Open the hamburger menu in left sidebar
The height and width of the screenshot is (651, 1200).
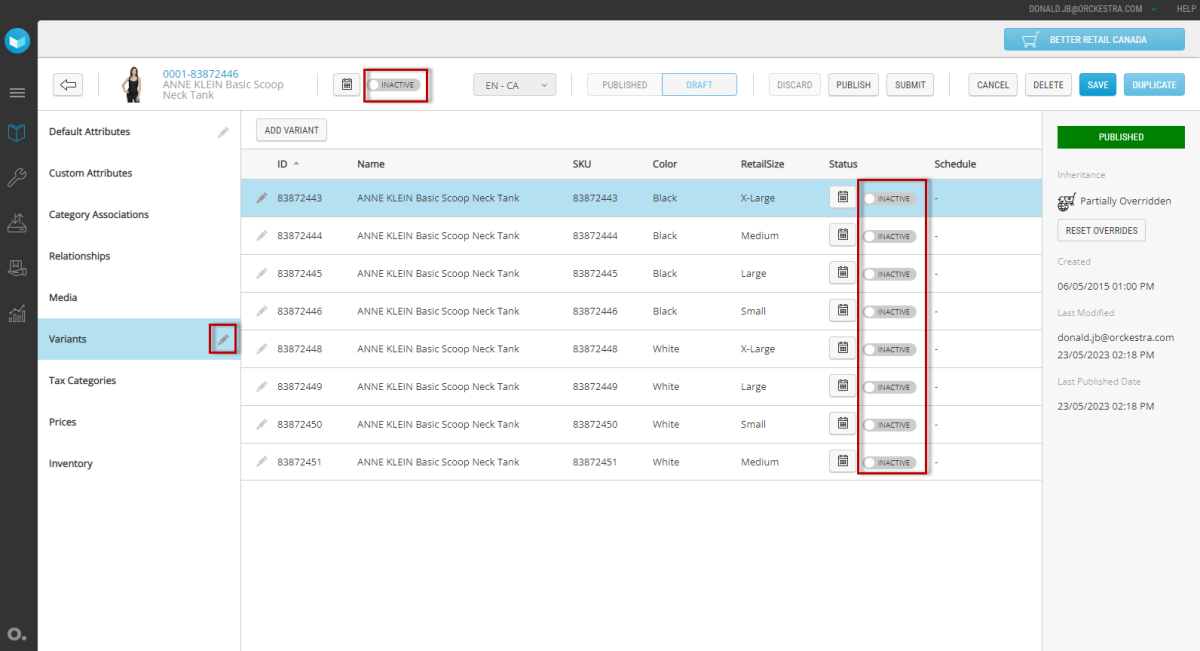pos(17,93)
